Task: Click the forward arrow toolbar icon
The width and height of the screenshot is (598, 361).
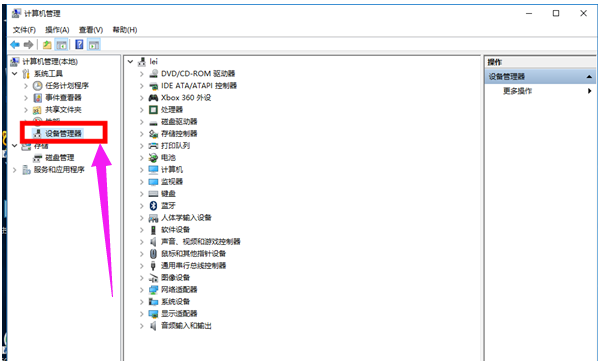Action: tap(29, 45)
